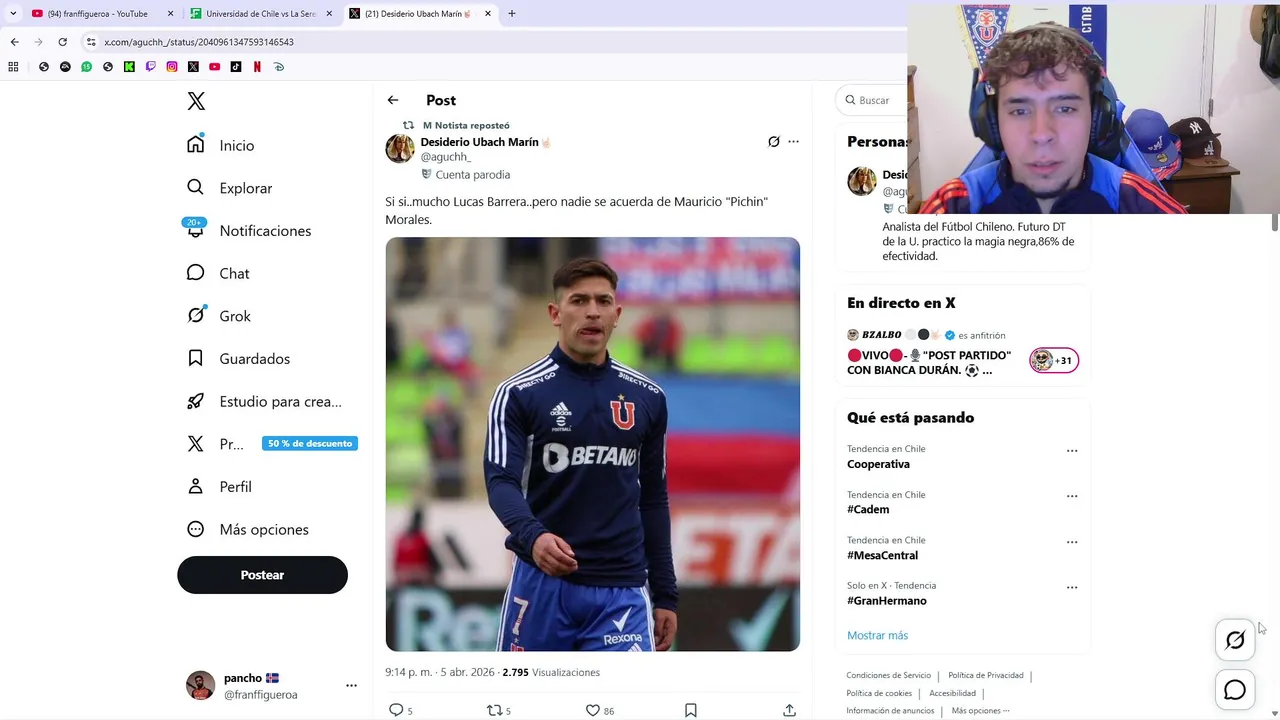Bookmark the post with bookmark icon

[691, 710]
